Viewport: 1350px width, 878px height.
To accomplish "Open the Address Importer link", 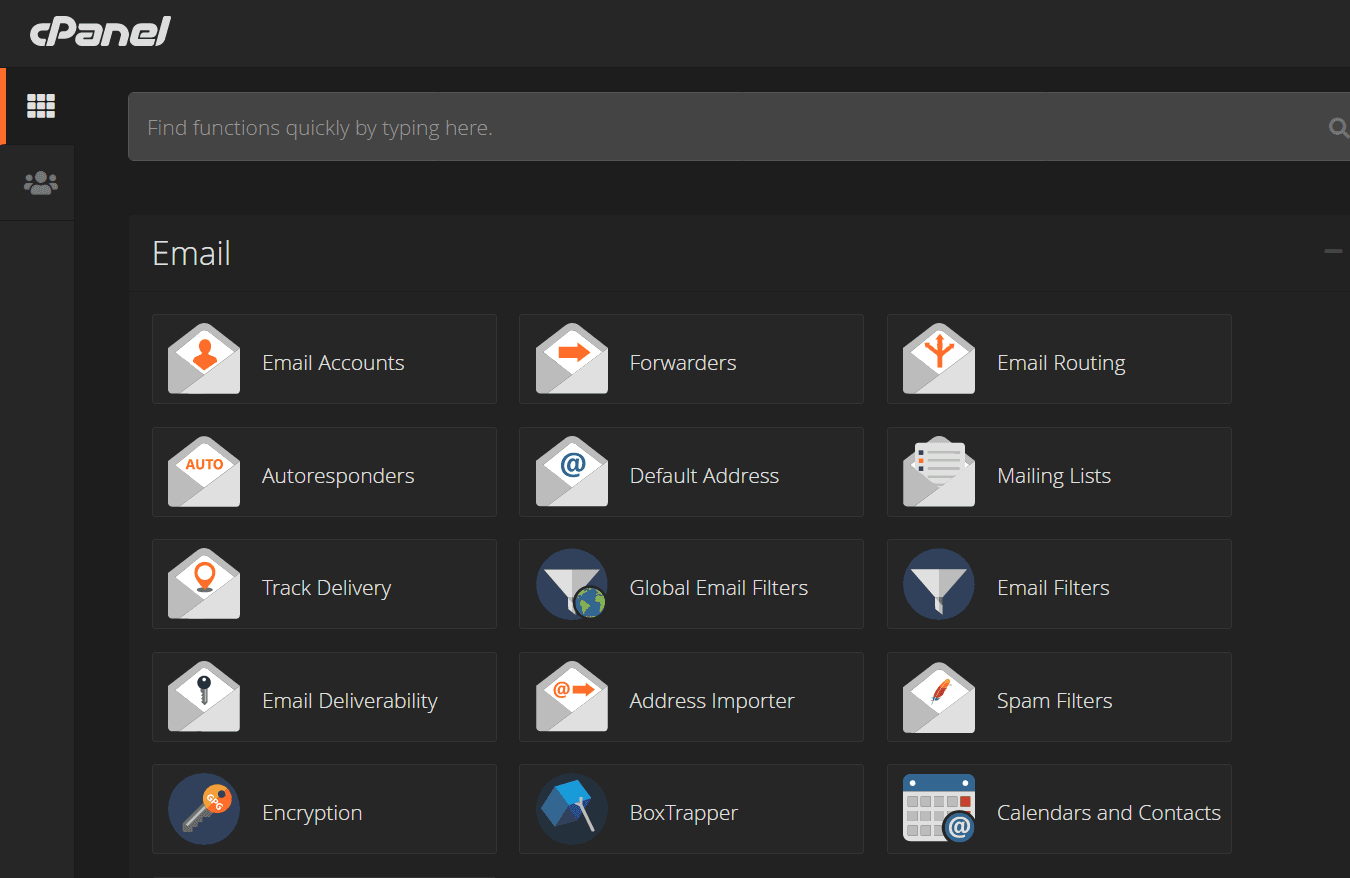I will [712, 701].
